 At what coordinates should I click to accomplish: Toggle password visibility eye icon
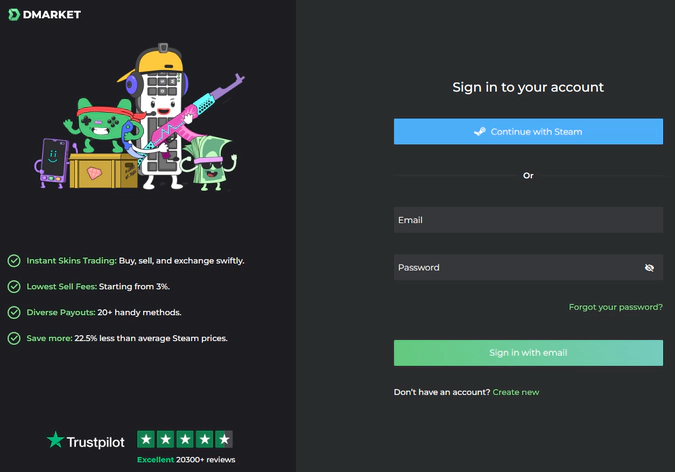(x=649, y=268)
